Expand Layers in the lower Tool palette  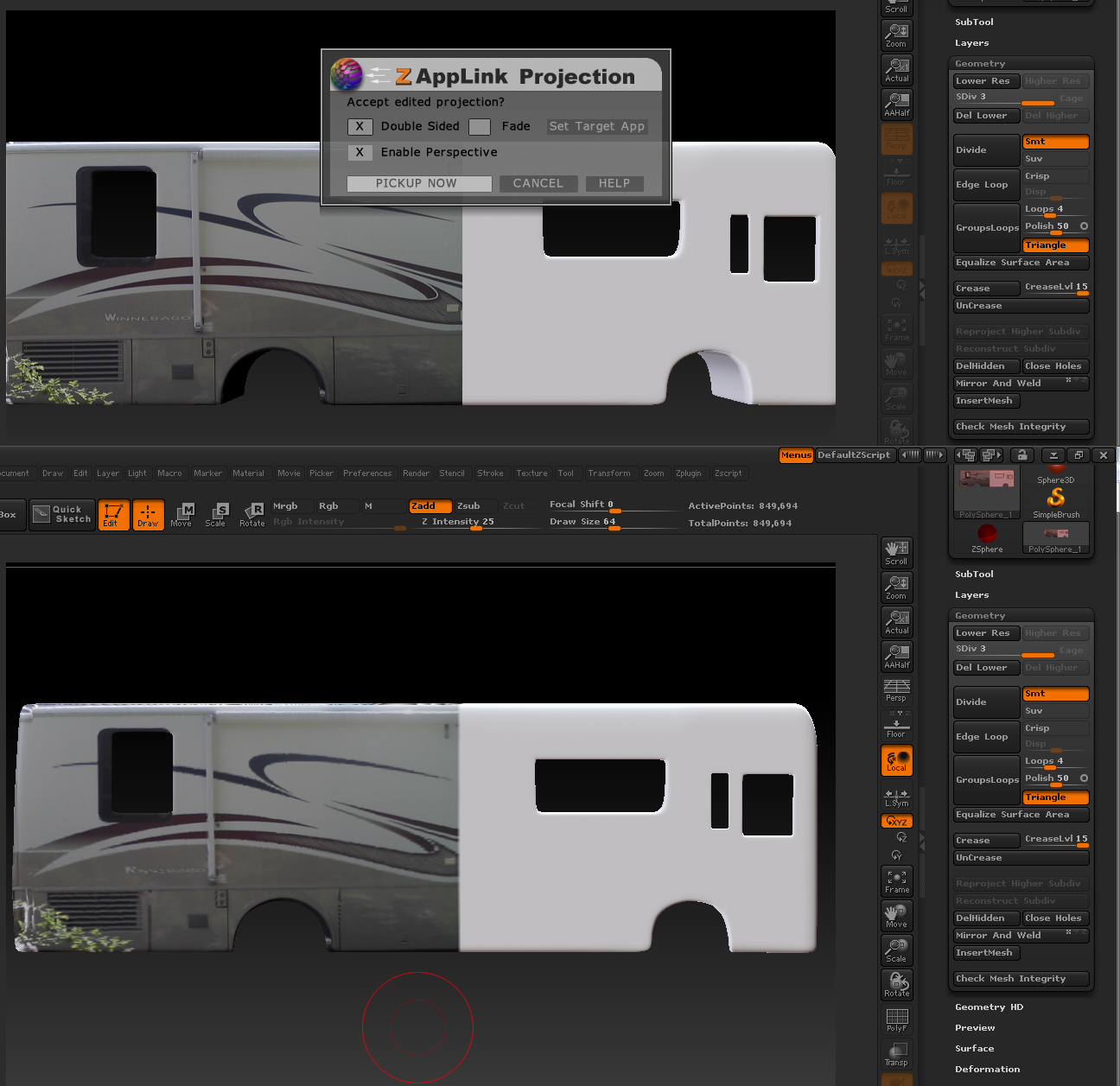pyautogui.click(x=971, y=595)
